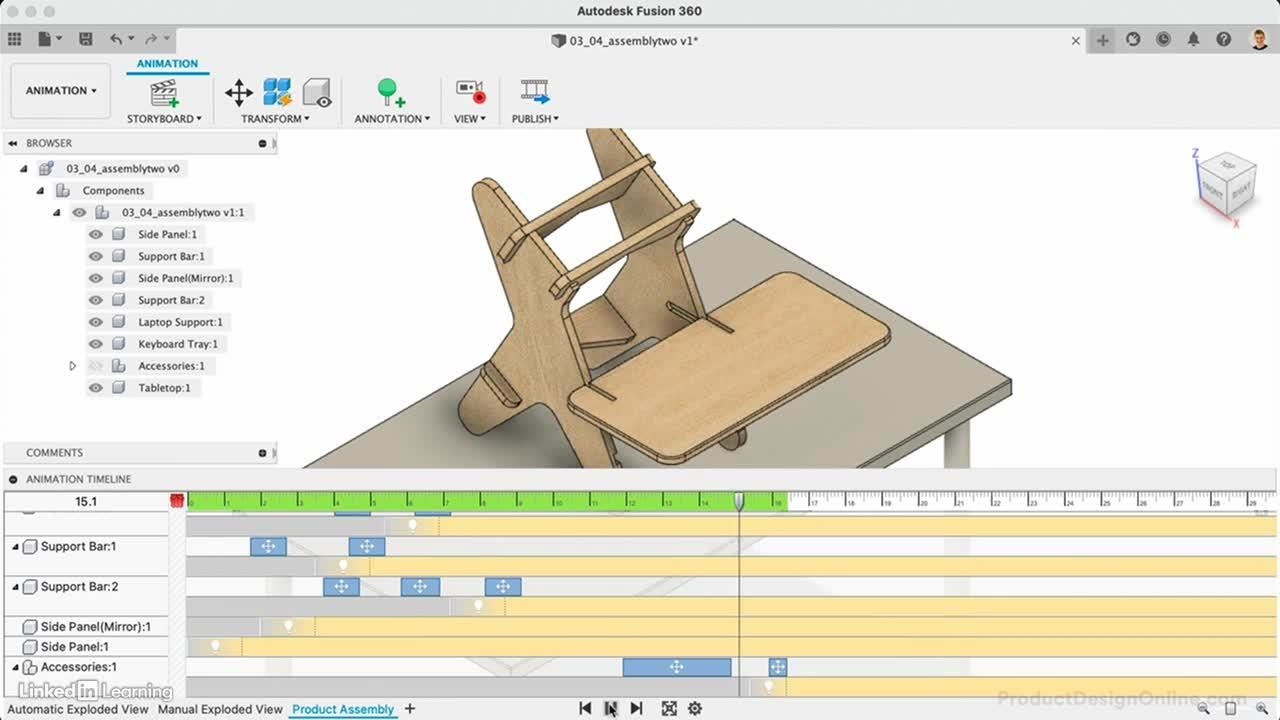The image size is (1280, 720).
Task: Hide the Keyboard Tray:1 component
Action: 96,344
